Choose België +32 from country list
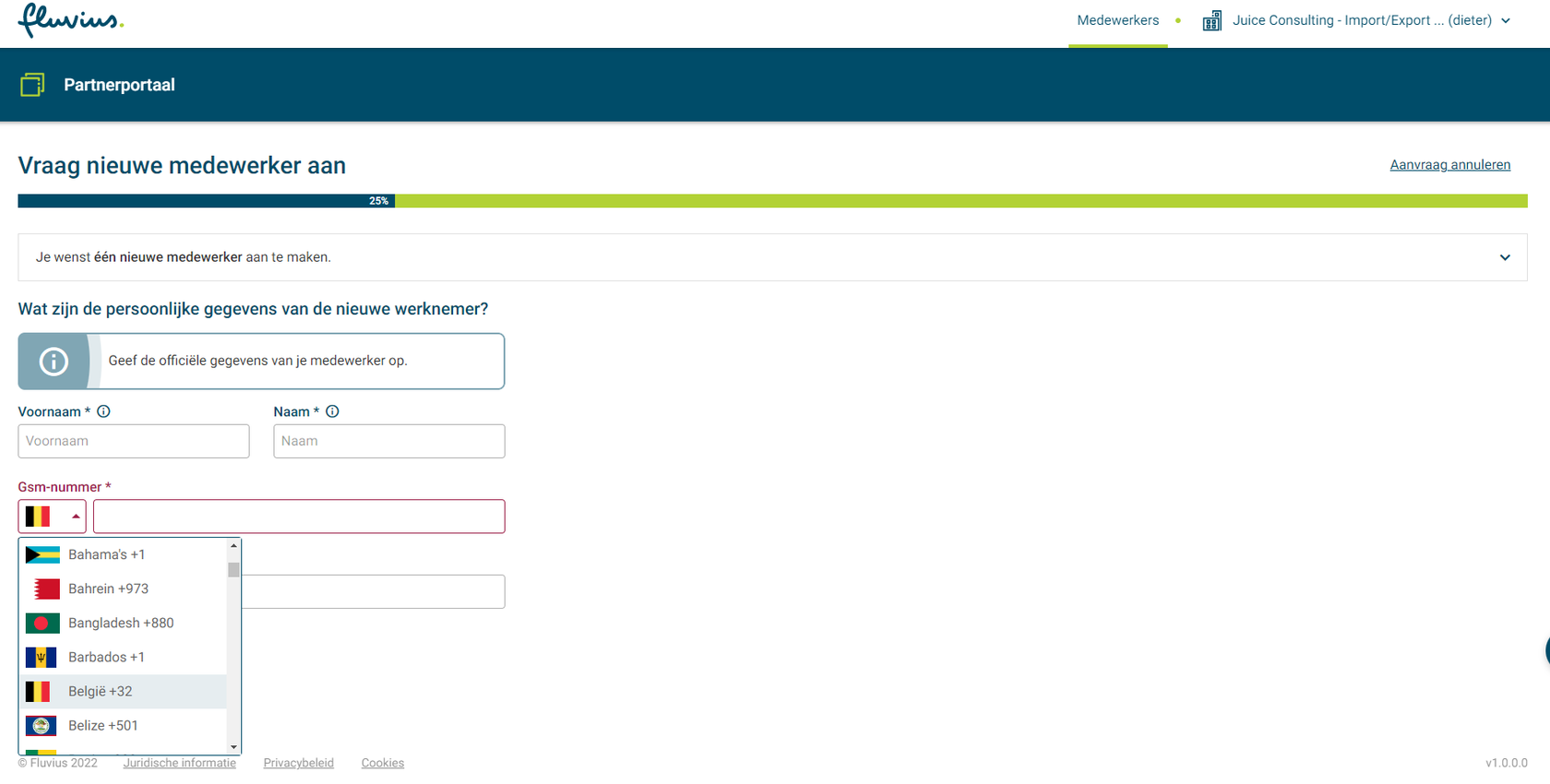 pyautogui.click(x=101, y=691)
